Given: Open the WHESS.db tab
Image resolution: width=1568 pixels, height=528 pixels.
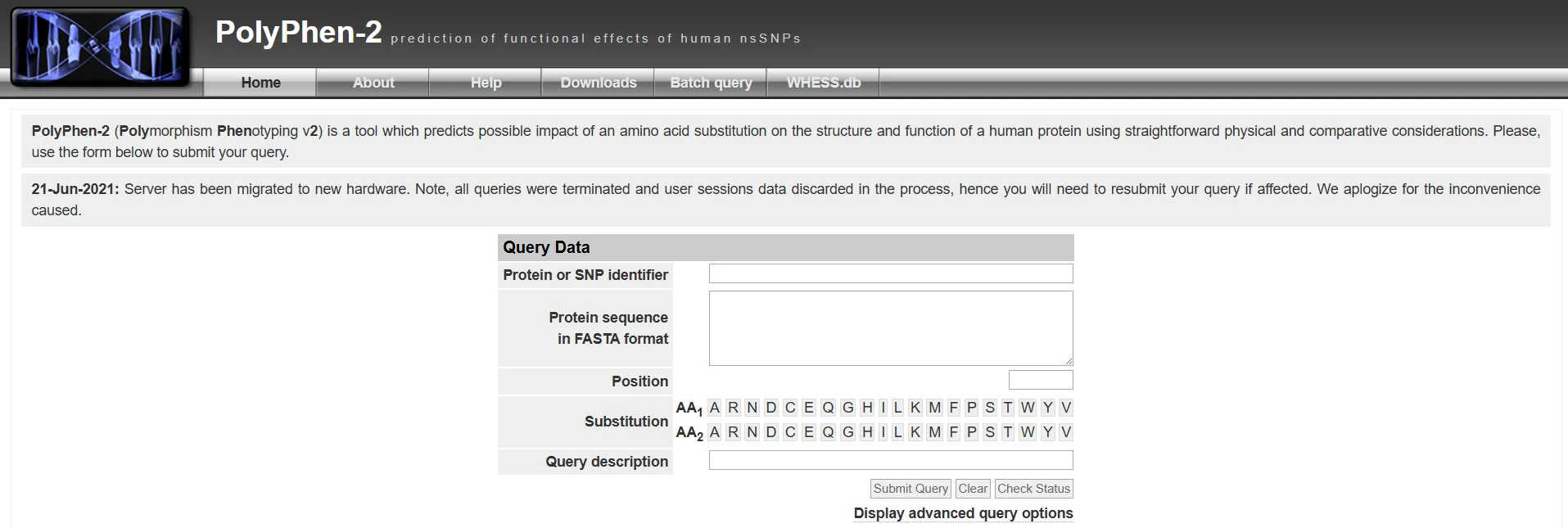Looking at the screenshot, I should (824, 83).
